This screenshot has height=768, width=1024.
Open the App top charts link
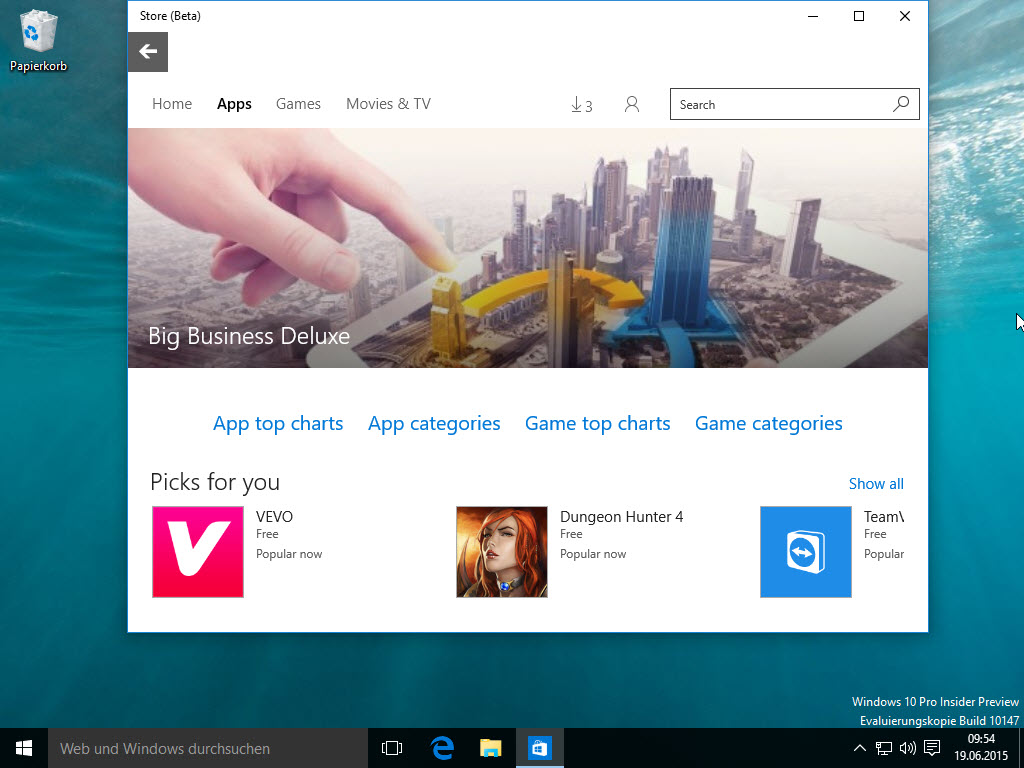click(x=278, y=423)
